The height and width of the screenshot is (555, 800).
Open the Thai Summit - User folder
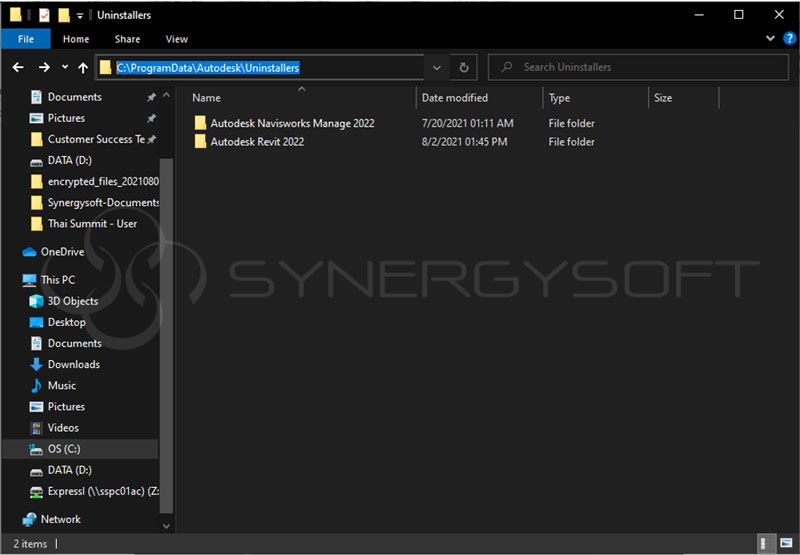92,224
